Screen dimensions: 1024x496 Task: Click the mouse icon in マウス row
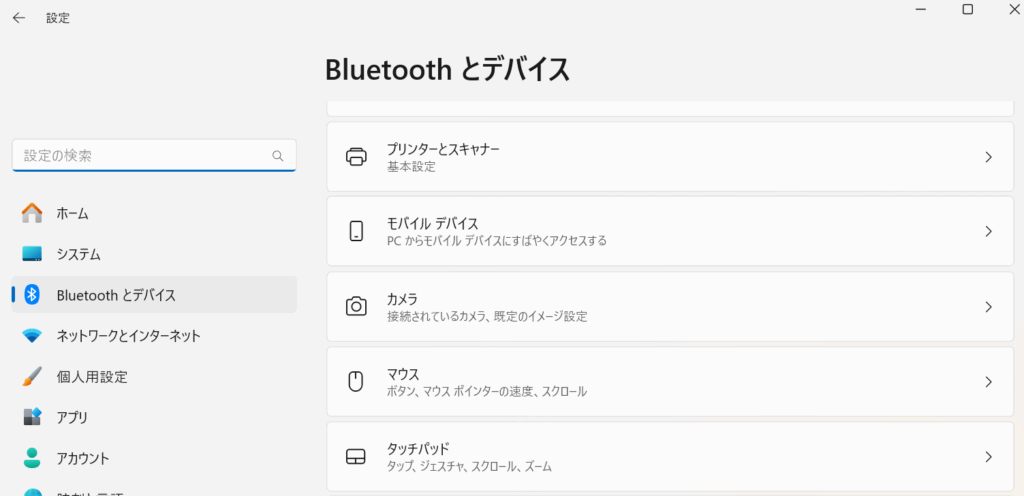pos(356,381)
